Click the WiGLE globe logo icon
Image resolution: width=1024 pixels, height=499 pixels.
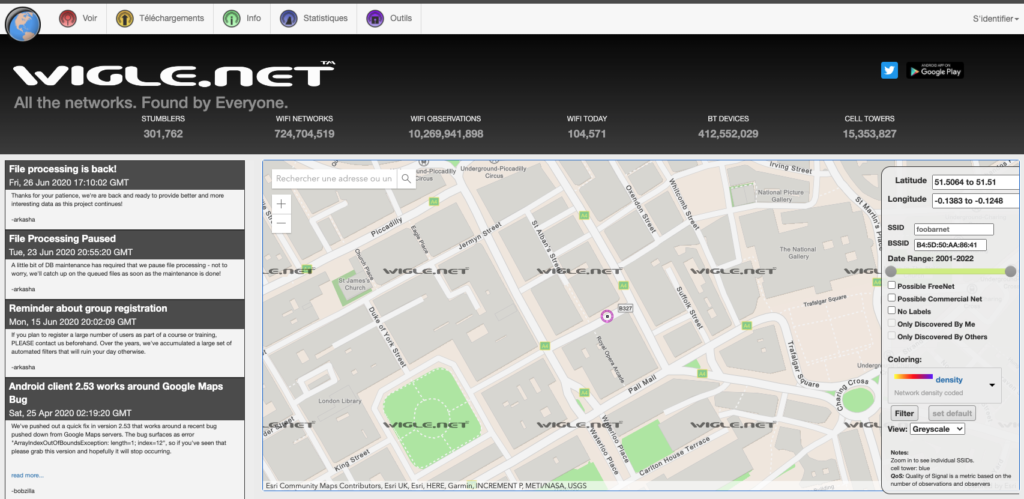23,23
